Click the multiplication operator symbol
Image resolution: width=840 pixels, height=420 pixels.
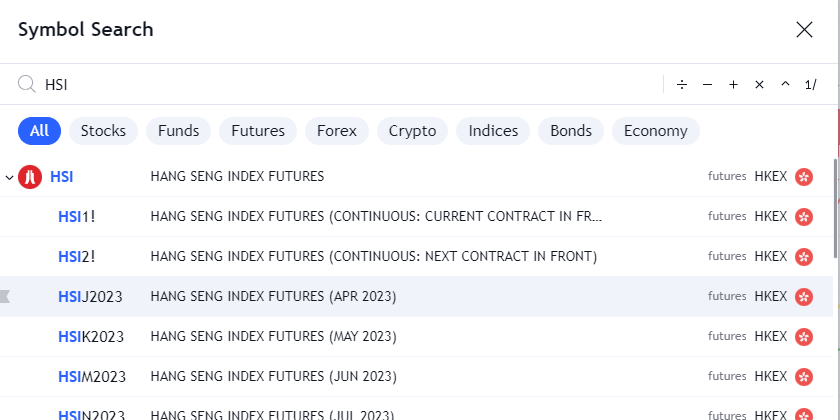(759, 85)
